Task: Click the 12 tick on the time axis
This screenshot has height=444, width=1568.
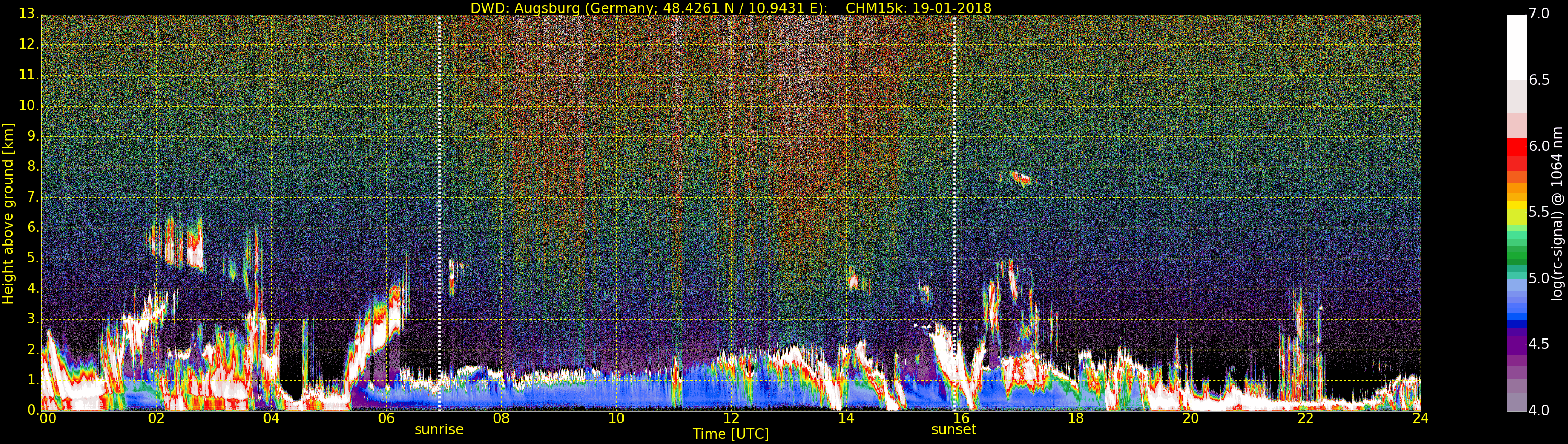Action: click(x=731, y=418)
